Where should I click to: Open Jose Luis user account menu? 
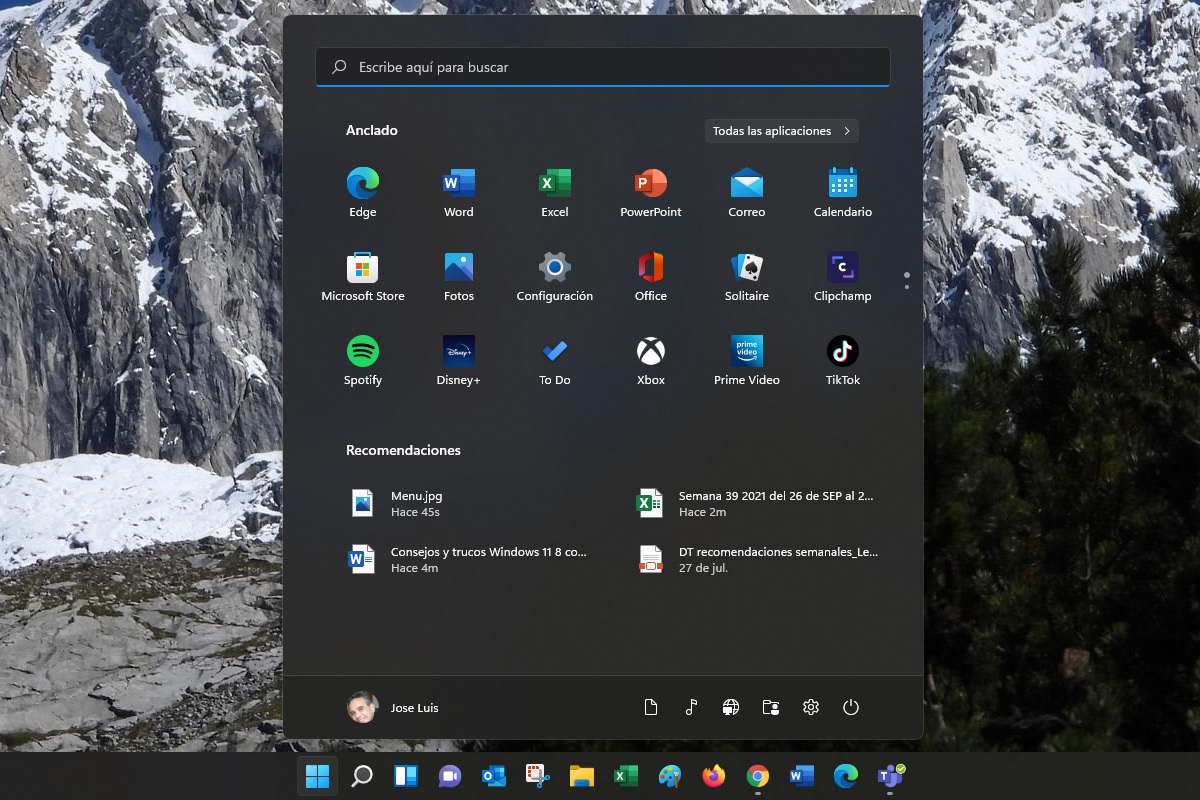point(393,708)
